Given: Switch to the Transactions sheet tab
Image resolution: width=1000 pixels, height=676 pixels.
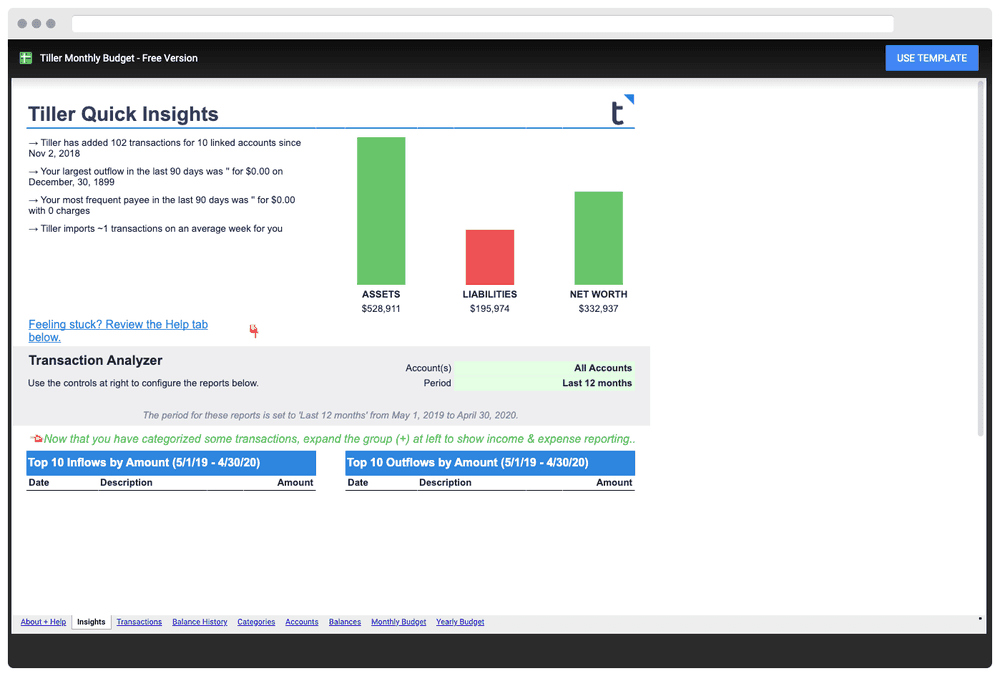Looking at the screenshot, I should [139, 622].
